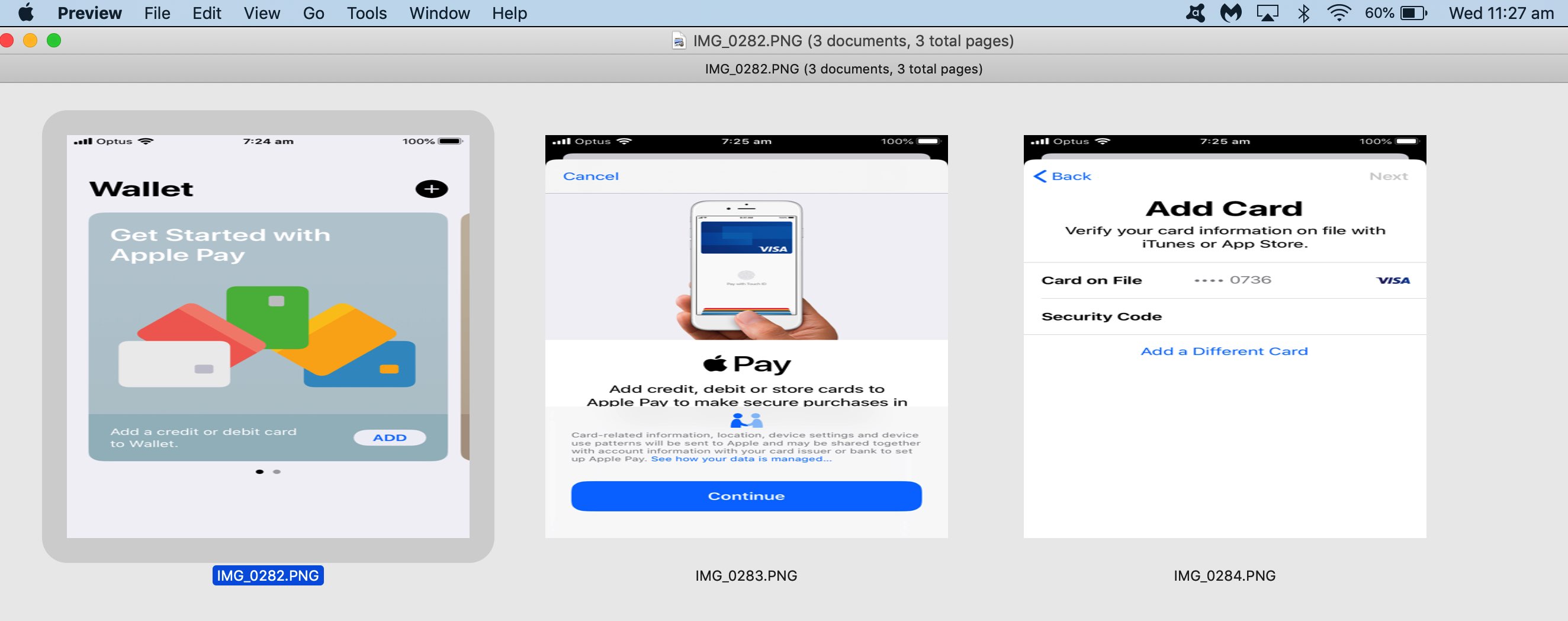Open the View menu

tap(262, 13)
